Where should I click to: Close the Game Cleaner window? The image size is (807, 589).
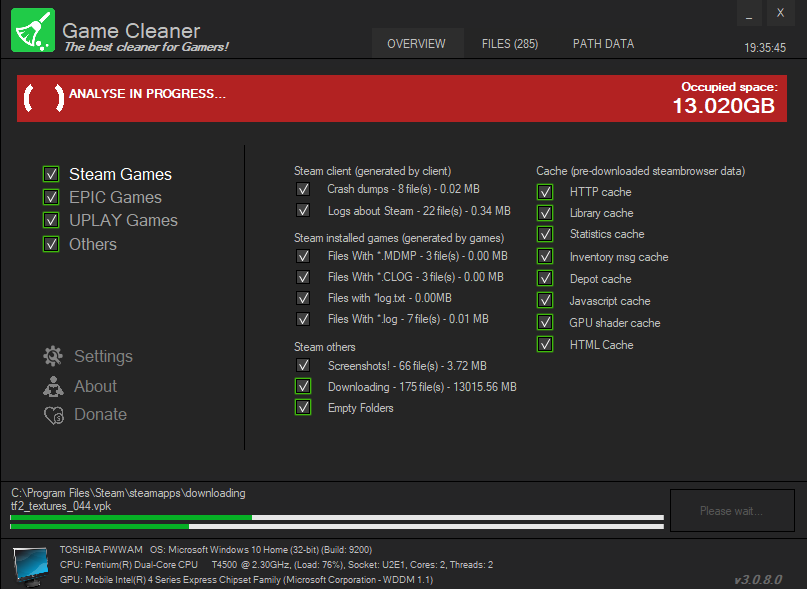781,13
